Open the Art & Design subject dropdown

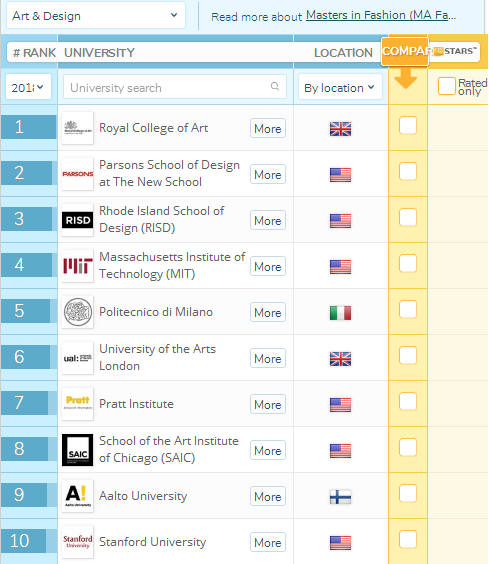click(x=96, y=15)
